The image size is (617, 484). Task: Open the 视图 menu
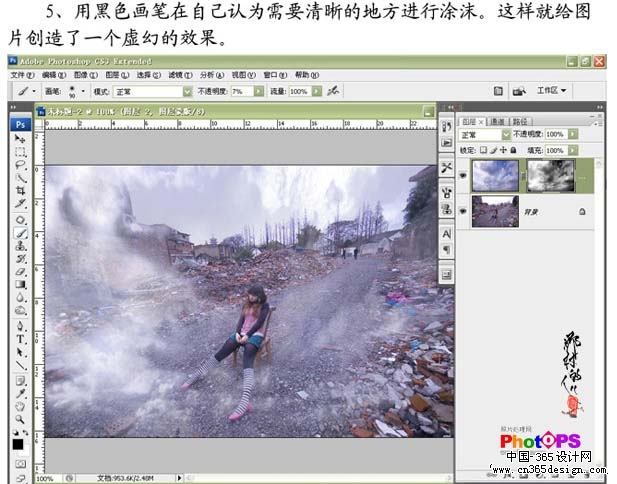click(244, 75)
